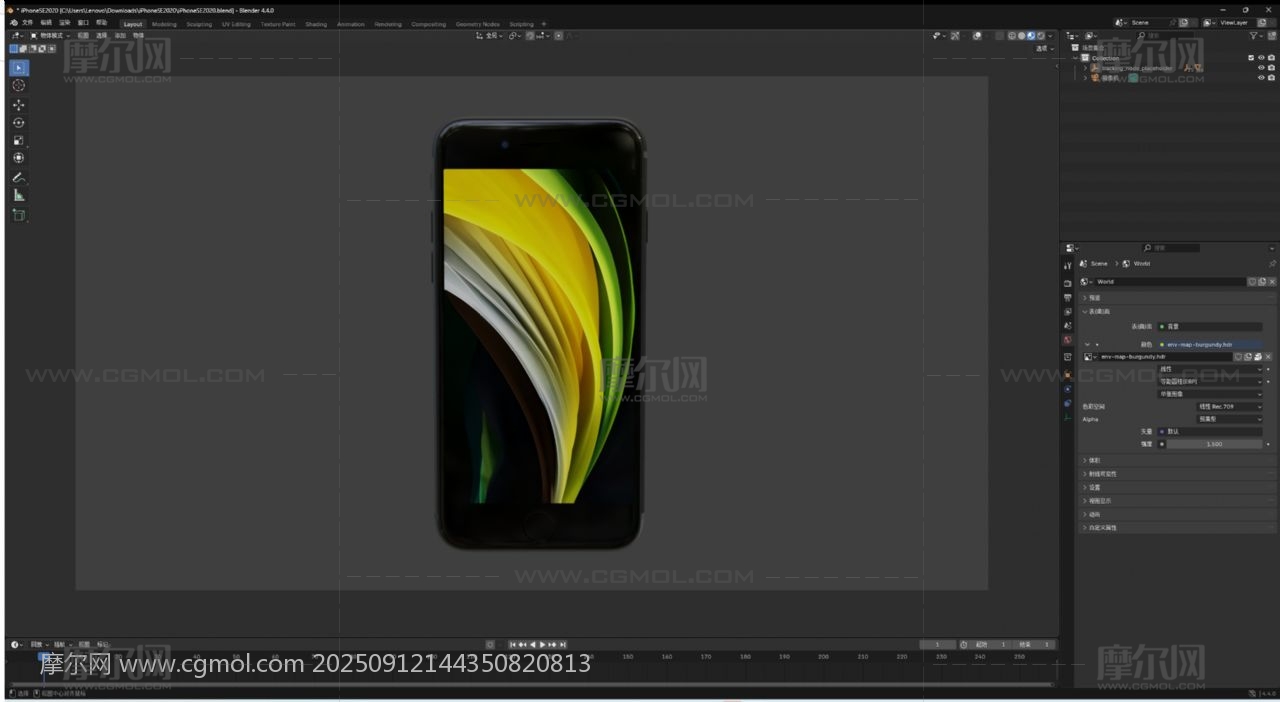Hide tracking_node_placeholder with eye icon

tap(1261, 68)
